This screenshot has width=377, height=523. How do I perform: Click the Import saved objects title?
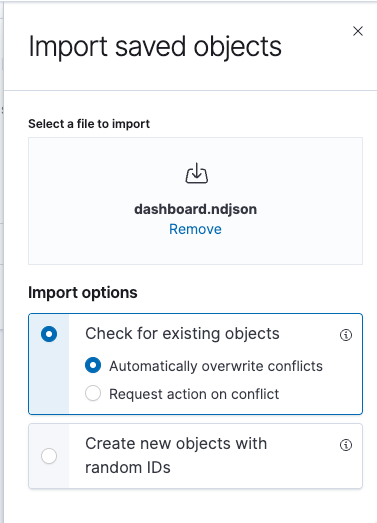point(155,46)
